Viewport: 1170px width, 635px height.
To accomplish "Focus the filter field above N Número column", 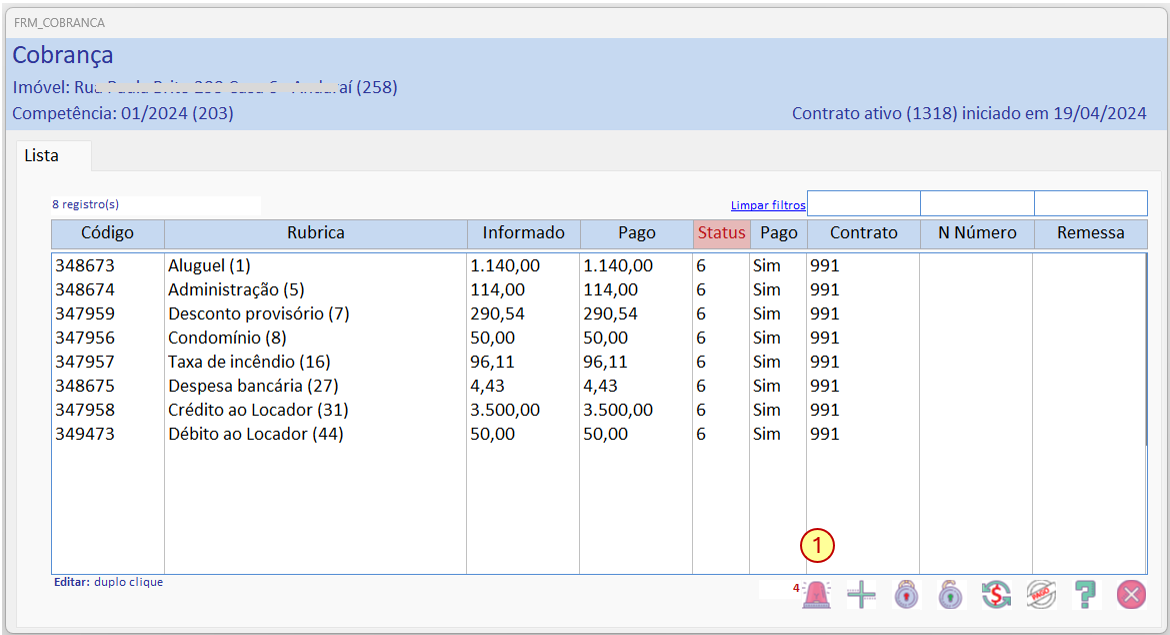I will 977,203.
